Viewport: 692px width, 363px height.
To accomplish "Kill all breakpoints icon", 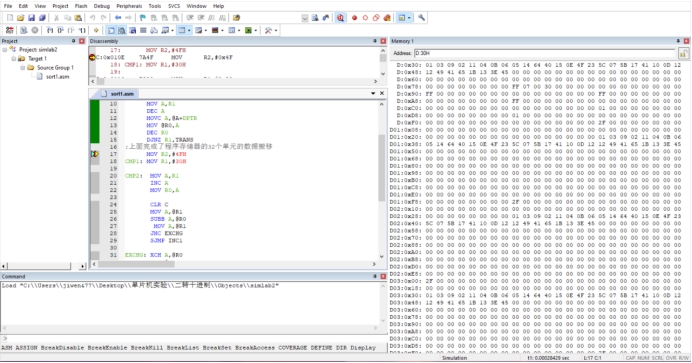I will click(x=387, y=18).
